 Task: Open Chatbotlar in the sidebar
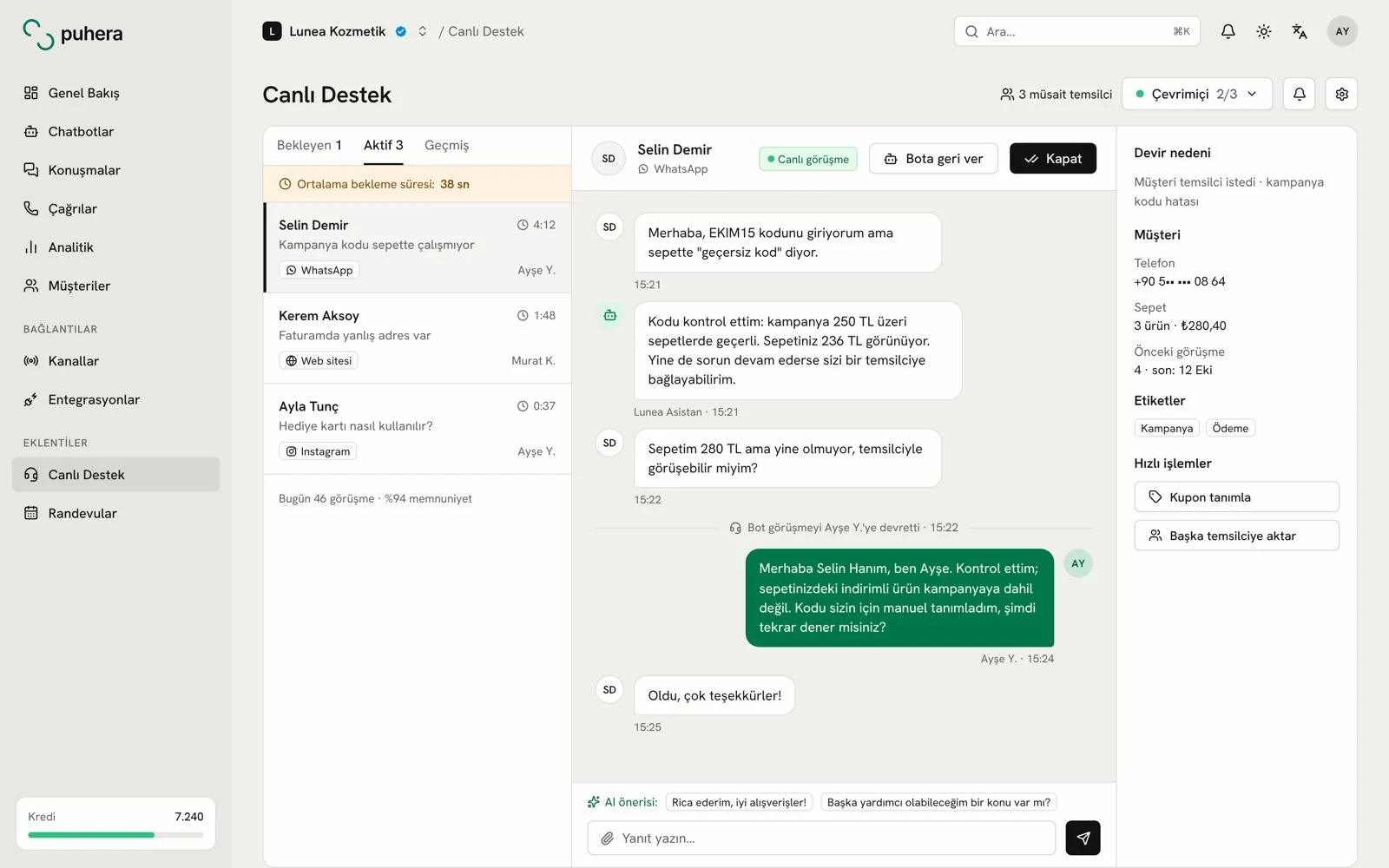point(115,132)
